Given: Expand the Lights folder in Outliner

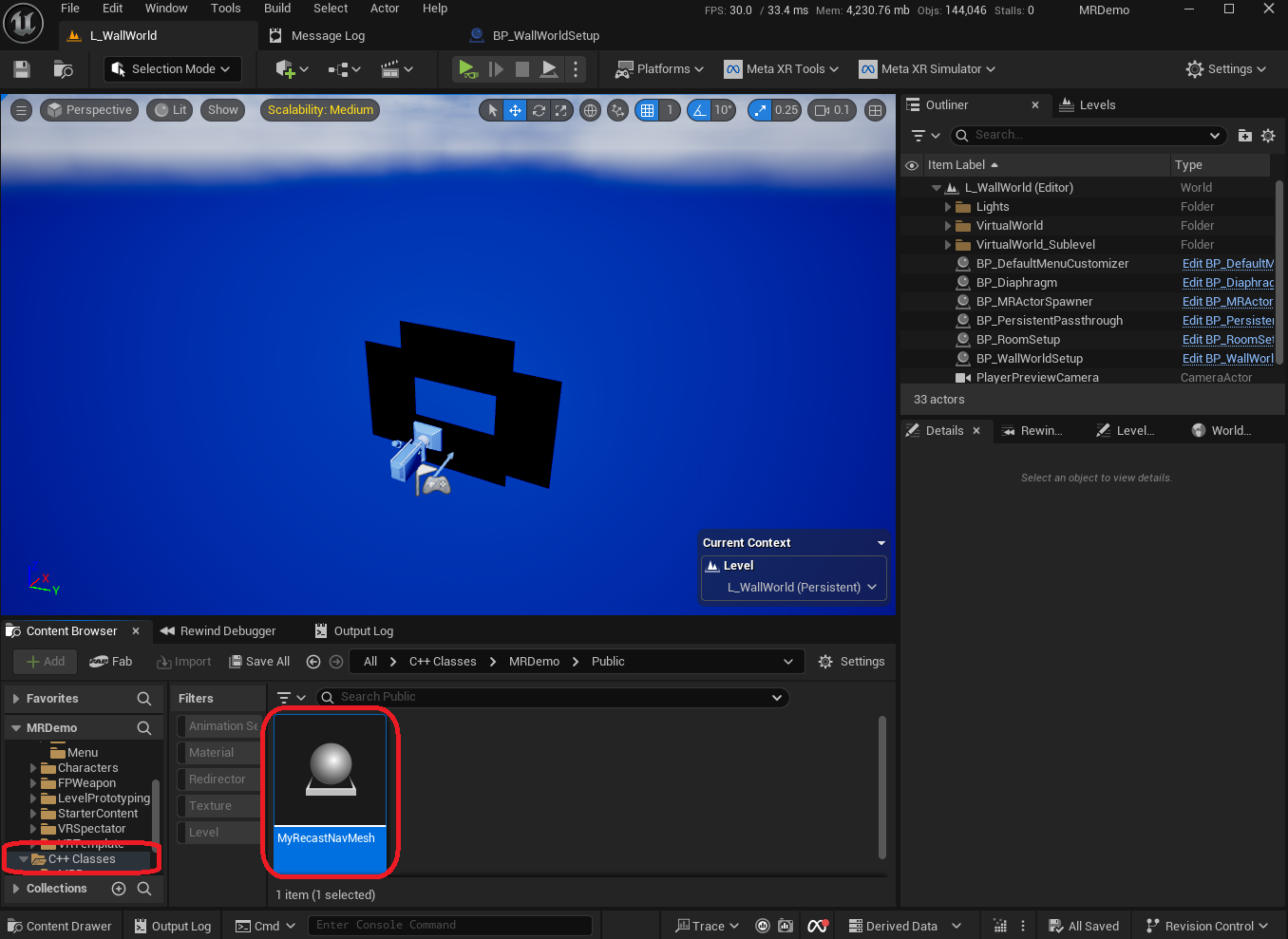Looking at the screenshot, I should (x=947, y=207).
